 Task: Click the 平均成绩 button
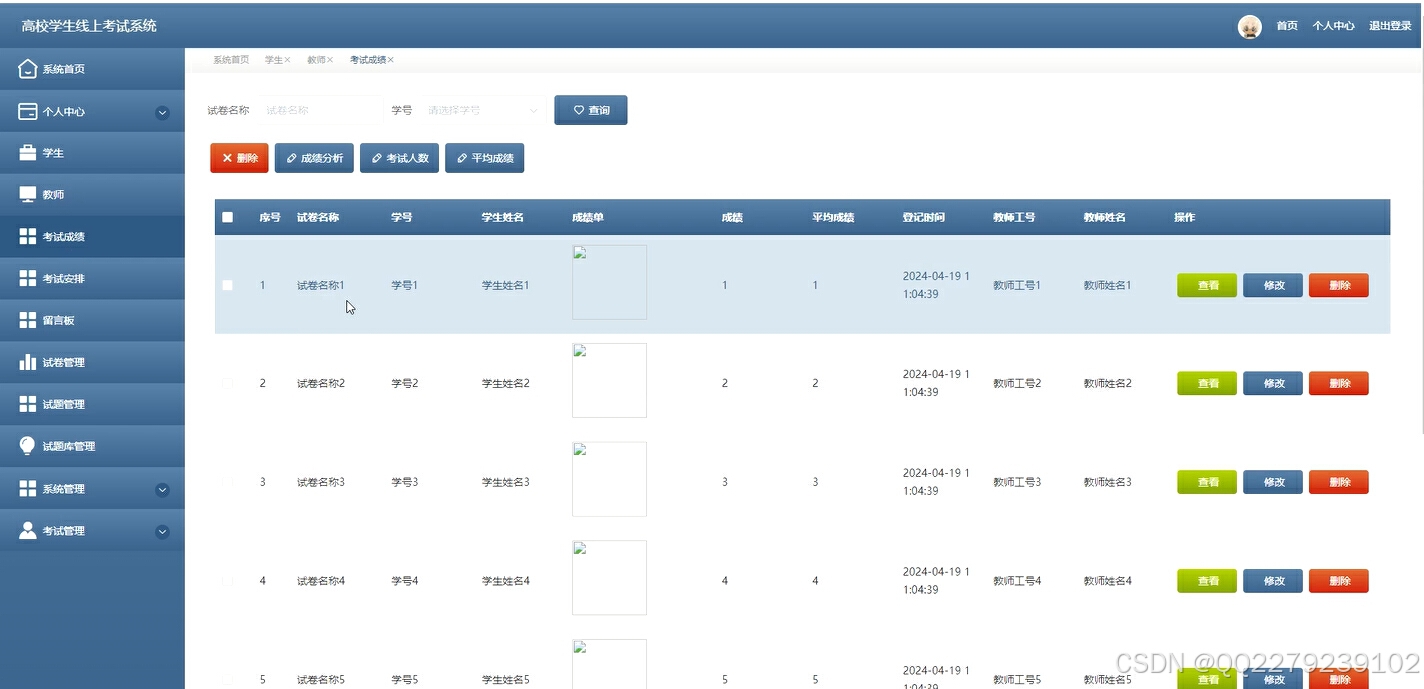pyautogui.click(x=485, y=158)
